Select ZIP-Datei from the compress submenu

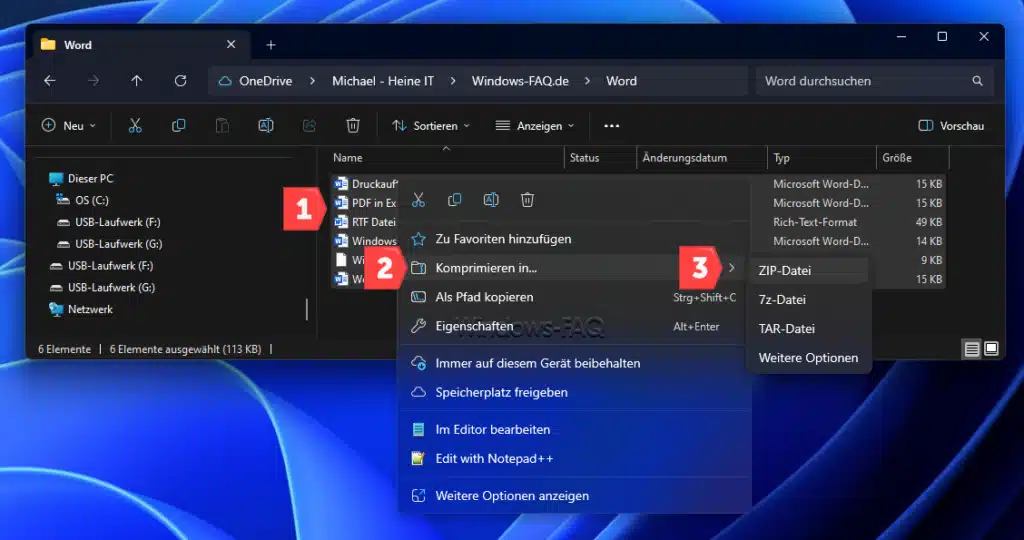[785, 270]
